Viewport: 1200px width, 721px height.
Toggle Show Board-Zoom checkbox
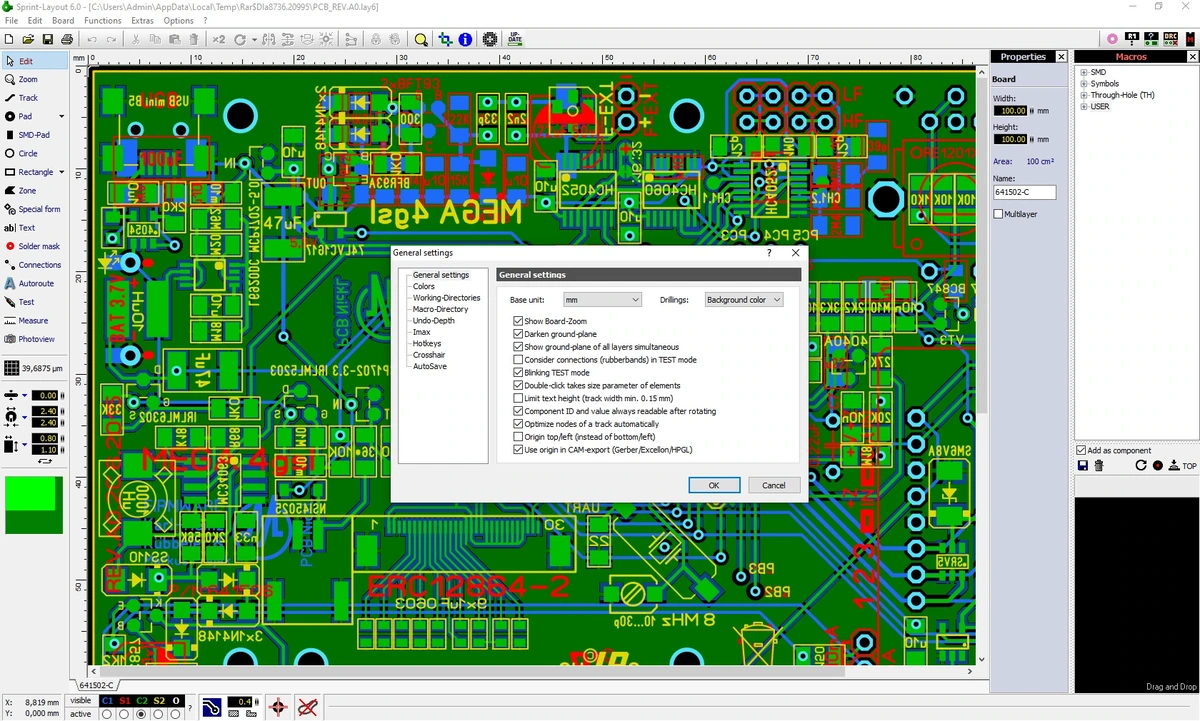click(518, 321)
